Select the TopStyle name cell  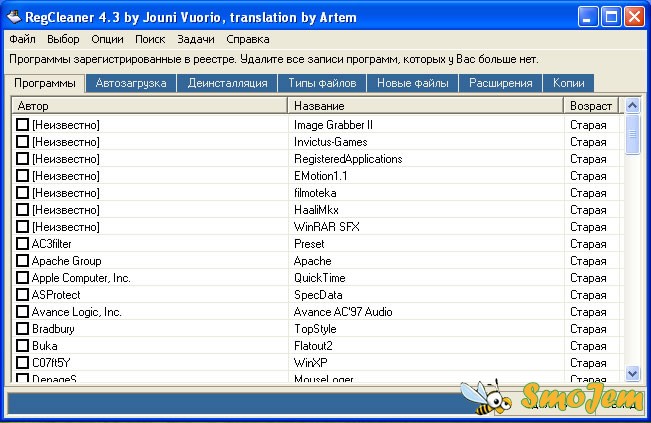315,329
